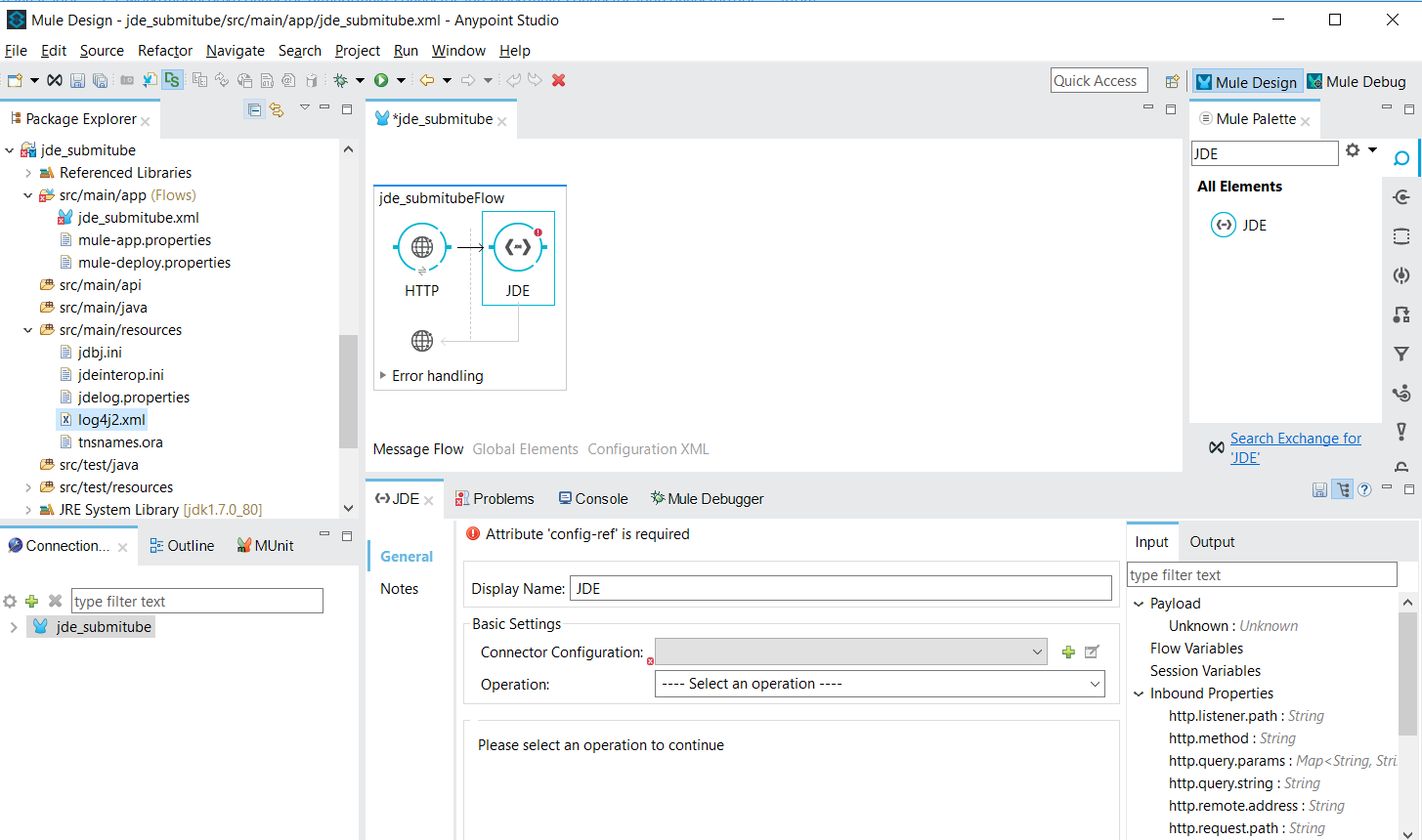Click the red X toolbar icon
The width and height of the screenshot is (1422, 840).
pyautogui.click(x=559, y=80)
